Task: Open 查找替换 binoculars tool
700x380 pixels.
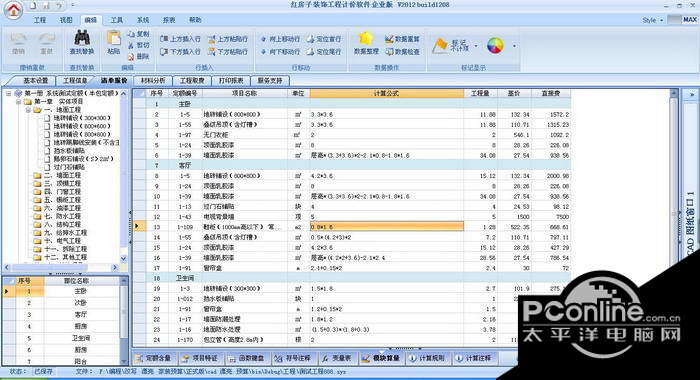Action: coord(82,43)
